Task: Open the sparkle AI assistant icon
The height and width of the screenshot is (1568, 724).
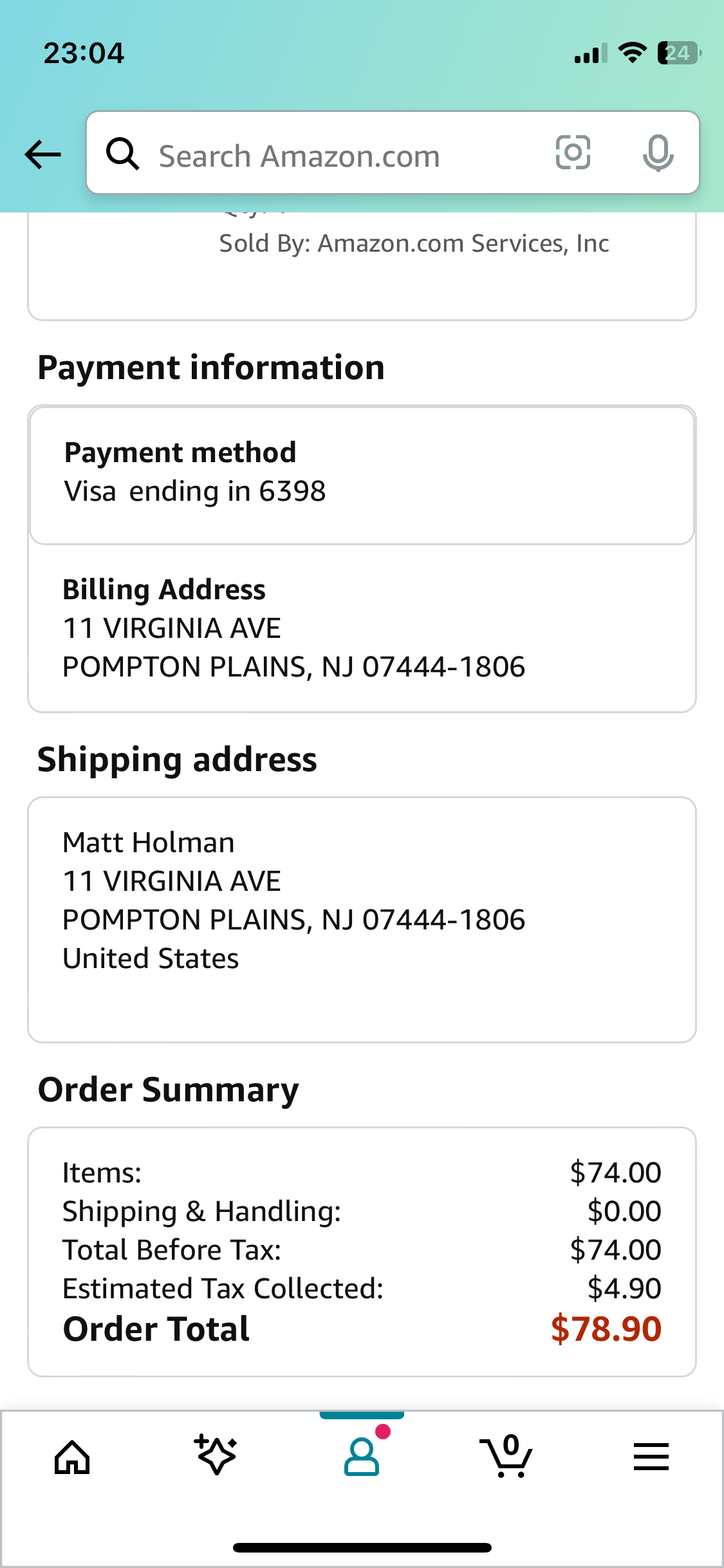Action: [x=216, y=1455]
